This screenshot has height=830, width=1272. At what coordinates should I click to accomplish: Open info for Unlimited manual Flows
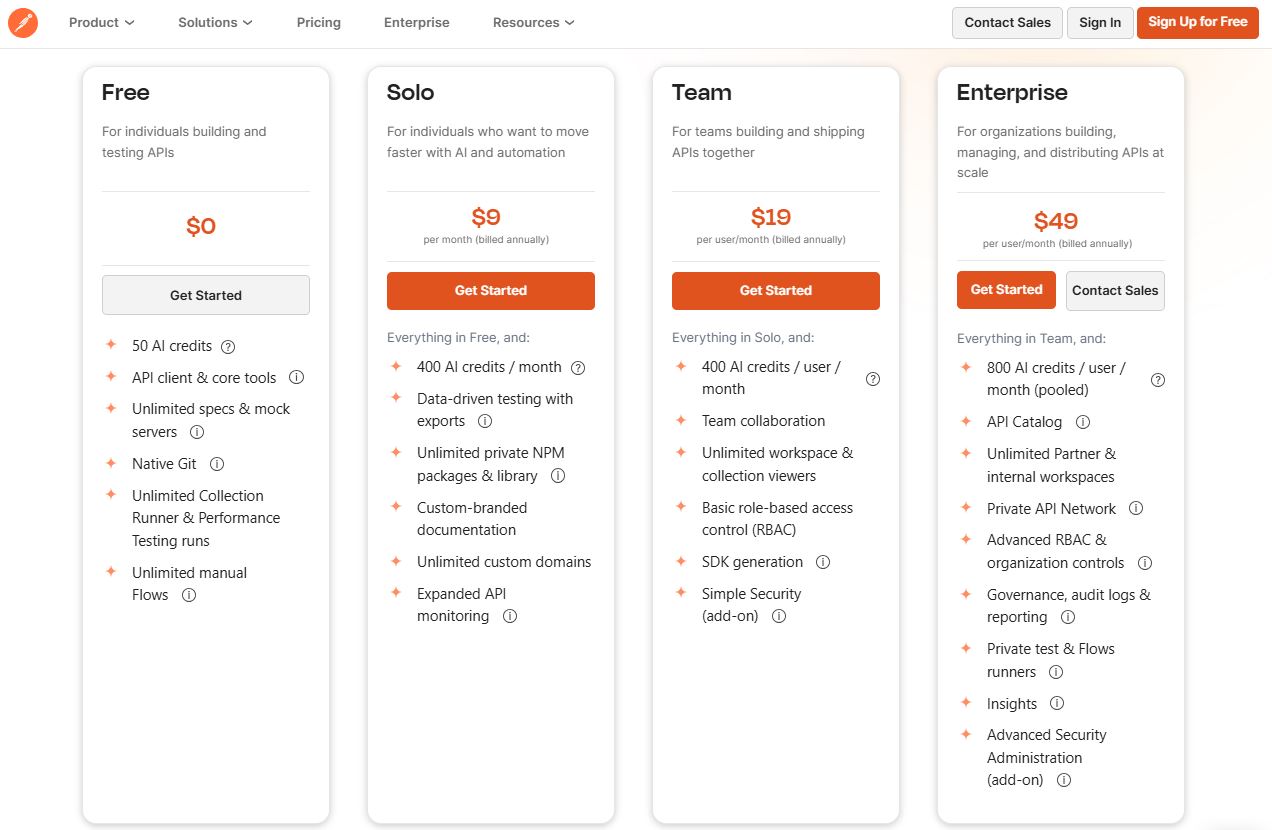[189, 595]
